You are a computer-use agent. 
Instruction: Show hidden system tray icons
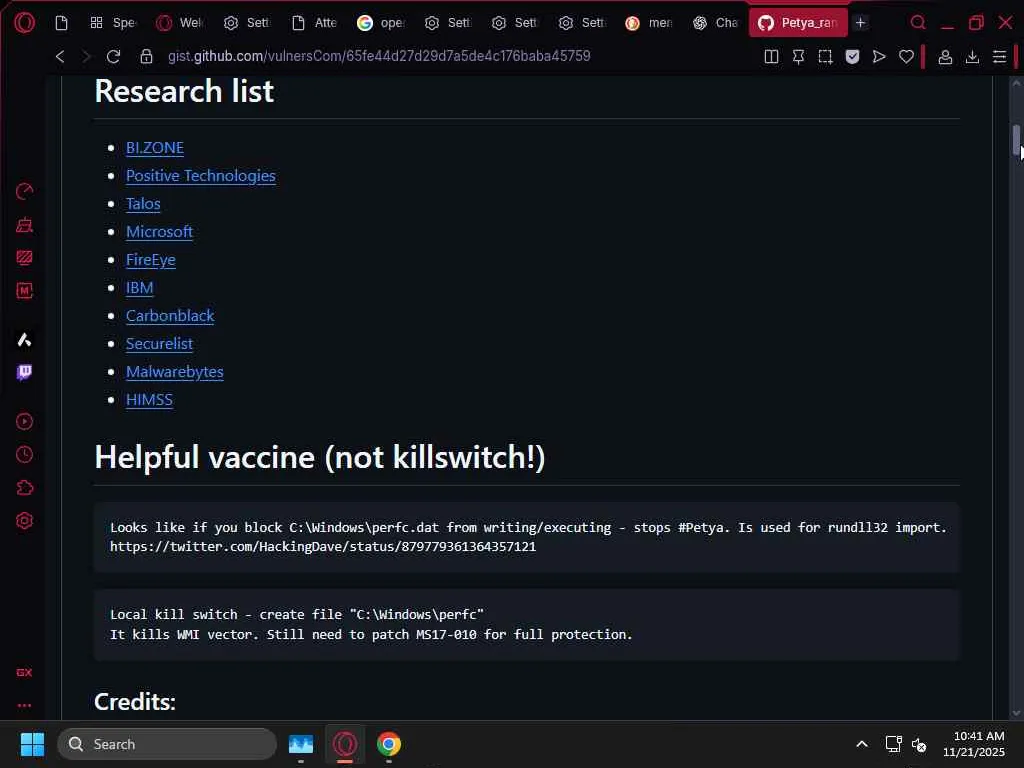862,744
